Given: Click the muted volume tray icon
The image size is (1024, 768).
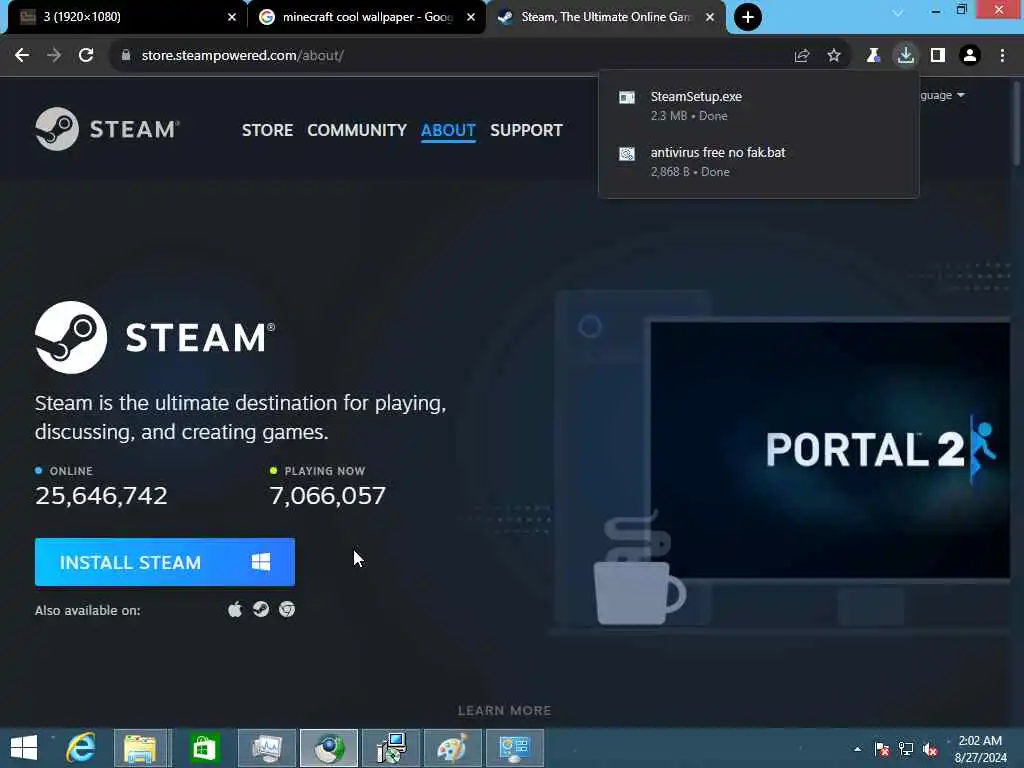Looking at the screenshot, I should click(x=930, y=749).
